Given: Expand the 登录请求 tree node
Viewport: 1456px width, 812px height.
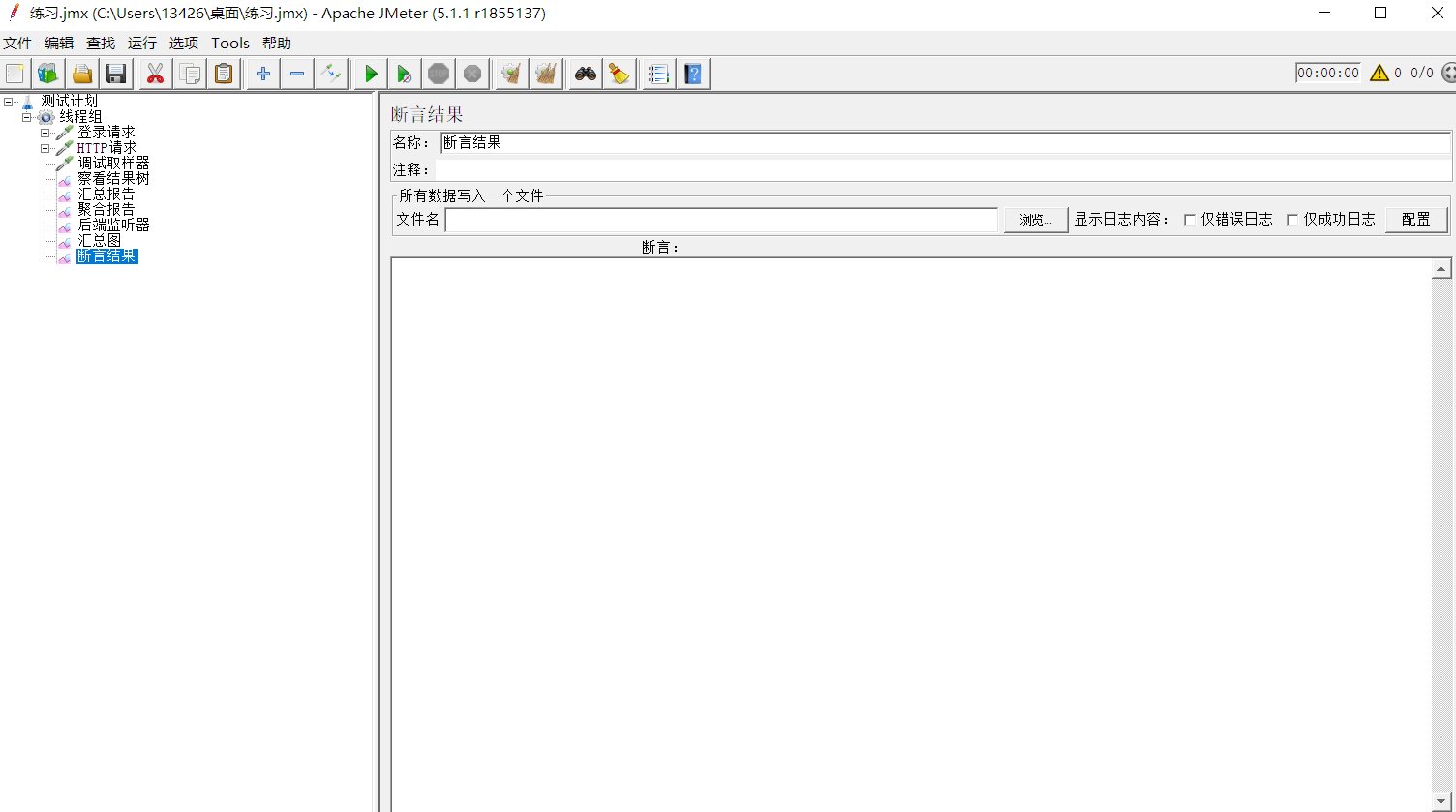Looking at the screenshot, I should (45, 133).
